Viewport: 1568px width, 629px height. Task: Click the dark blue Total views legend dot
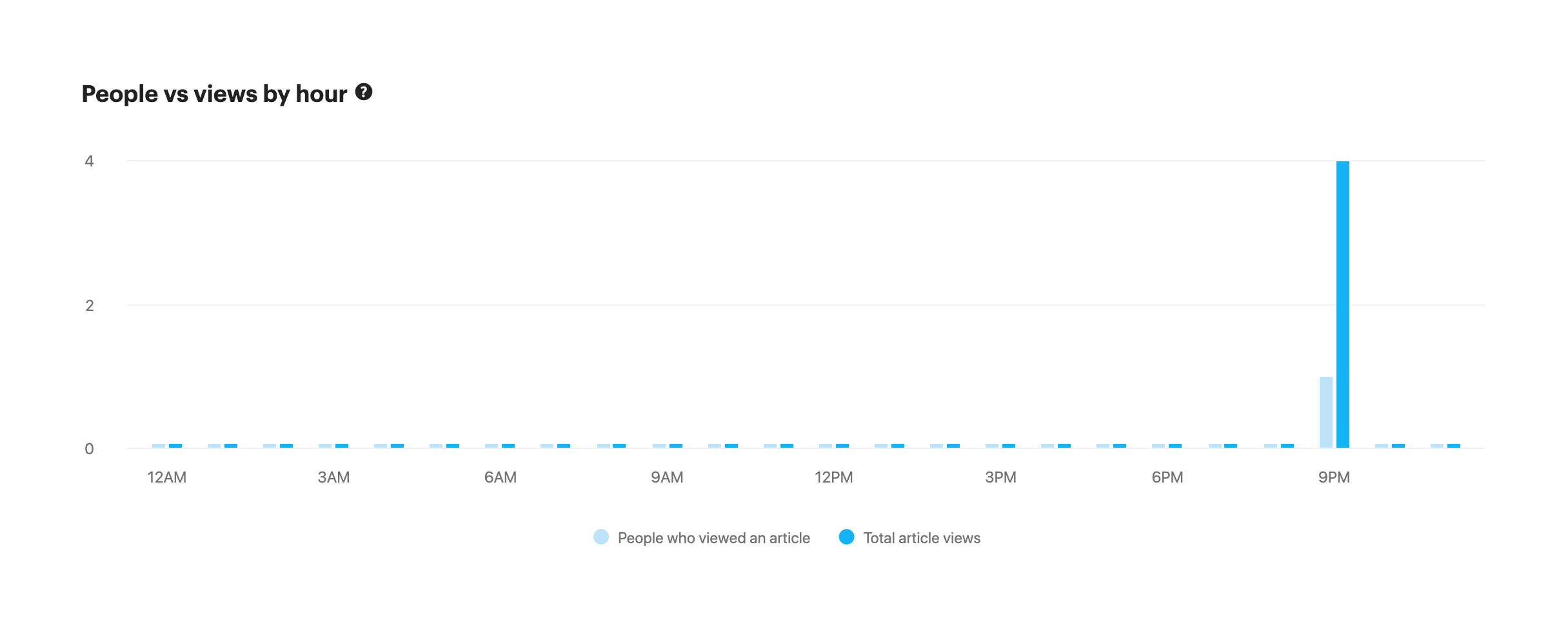point(846,537)
